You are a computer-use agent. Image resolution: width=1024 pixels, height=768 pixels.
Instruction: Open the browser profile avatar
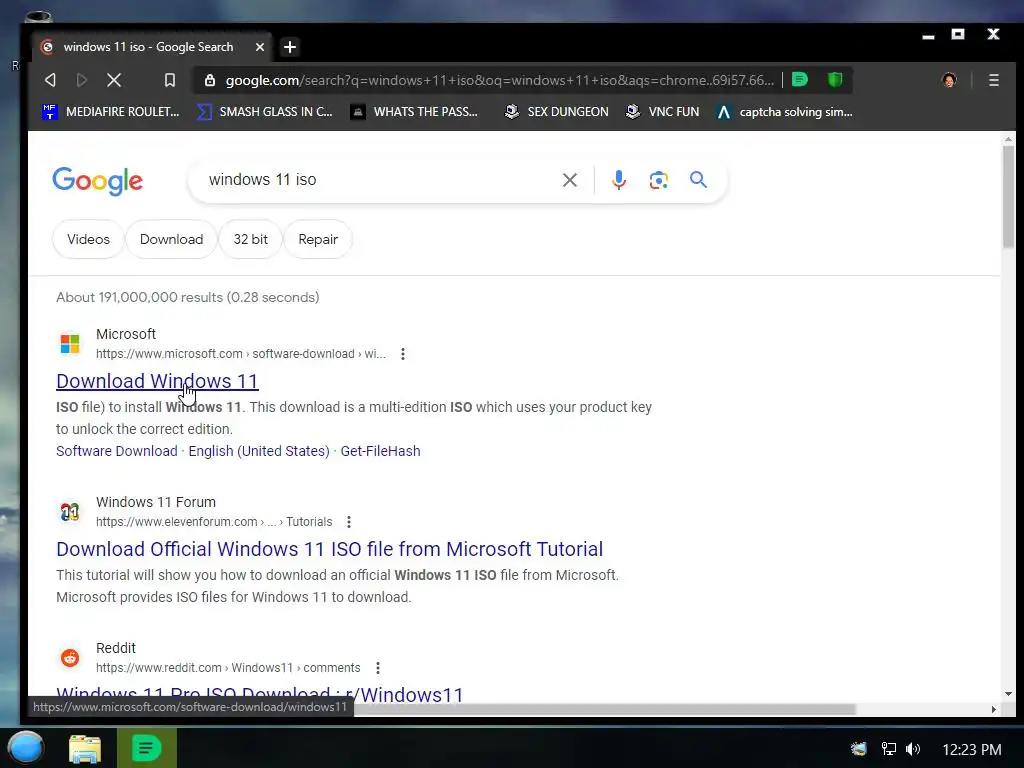(949, 80)
